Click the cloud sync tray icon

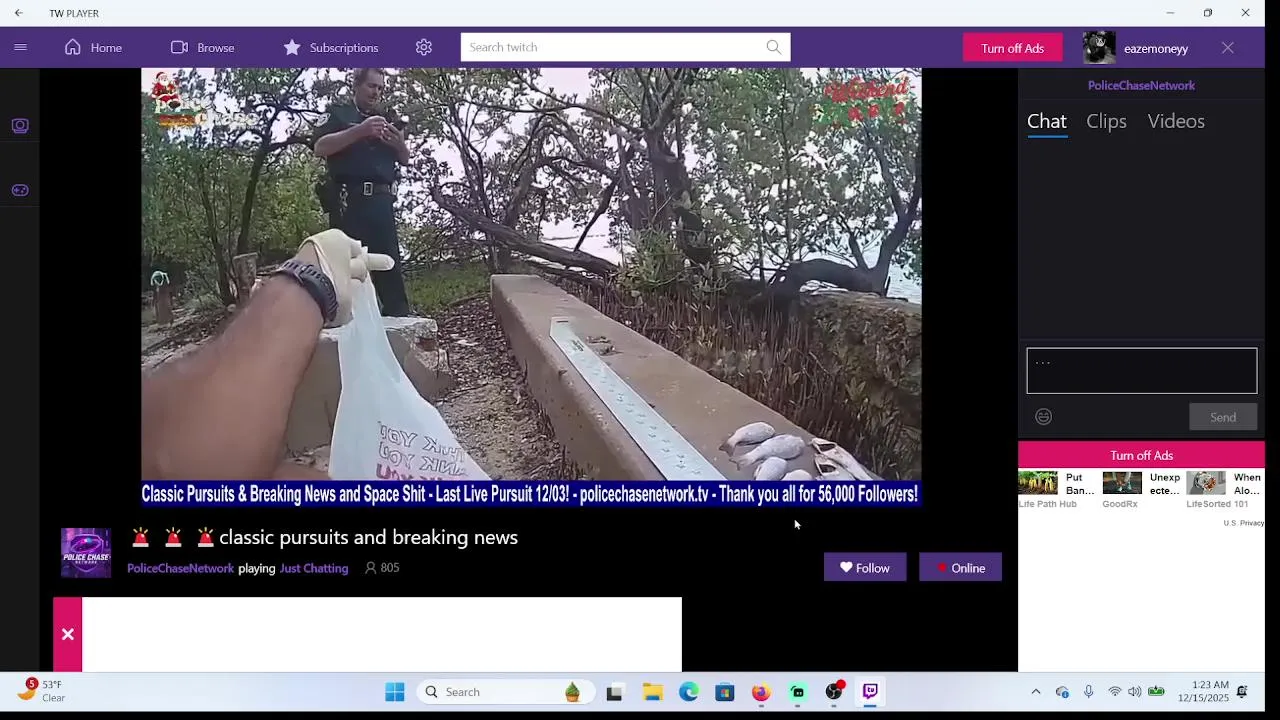click(1062, 692)
